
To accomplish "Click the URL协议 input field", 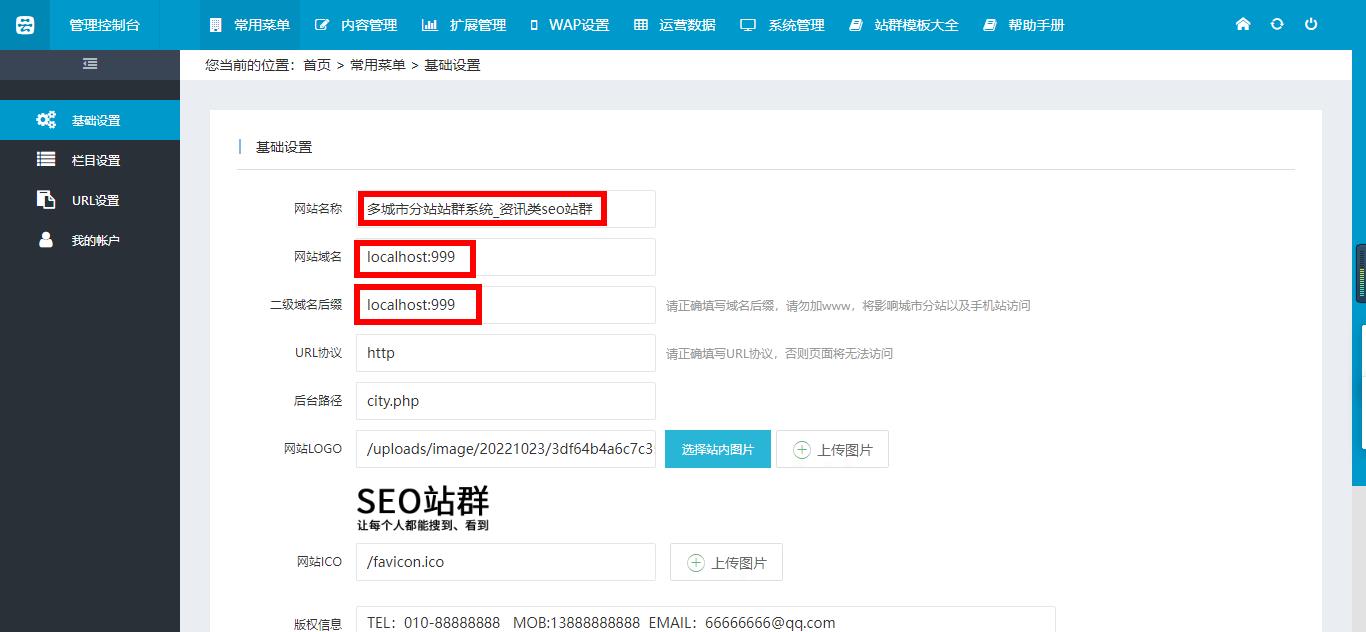I will coord(505,353).
